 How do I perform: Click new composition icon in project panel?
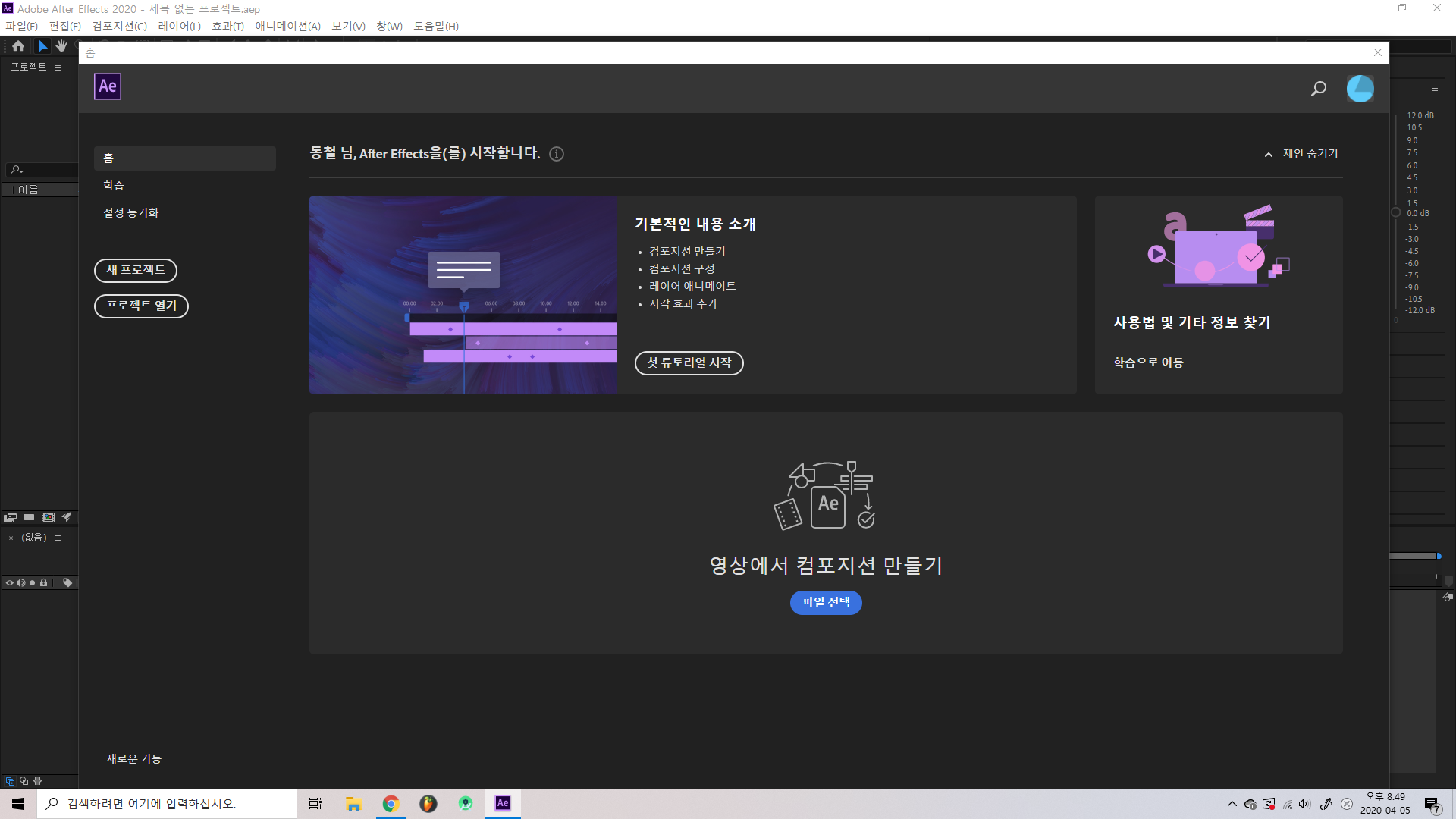tap(48, 517)
